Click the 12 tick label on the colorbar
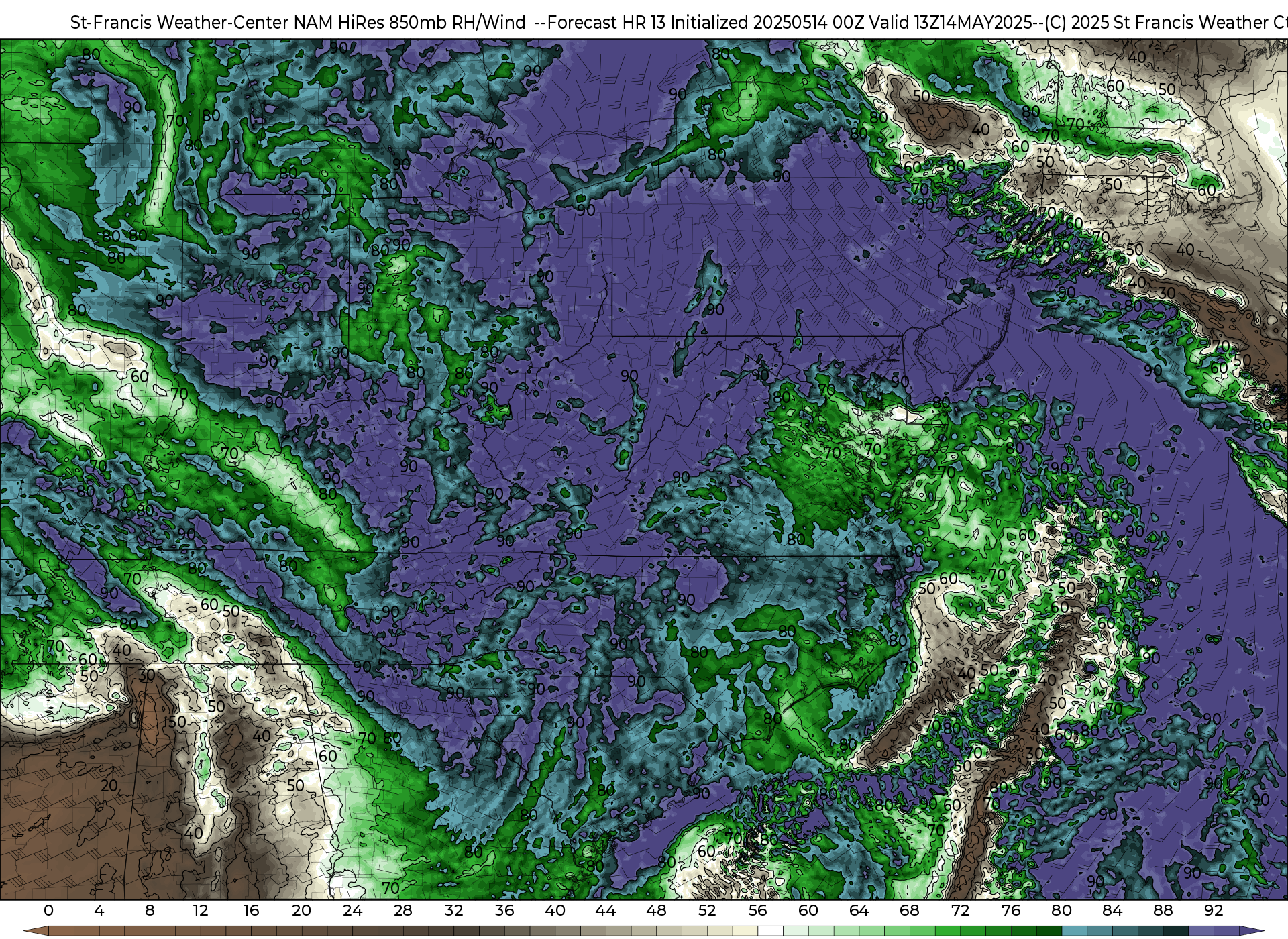Viewport: 1288px width, 939px height. pyautogui.click(x=201, y=910)
